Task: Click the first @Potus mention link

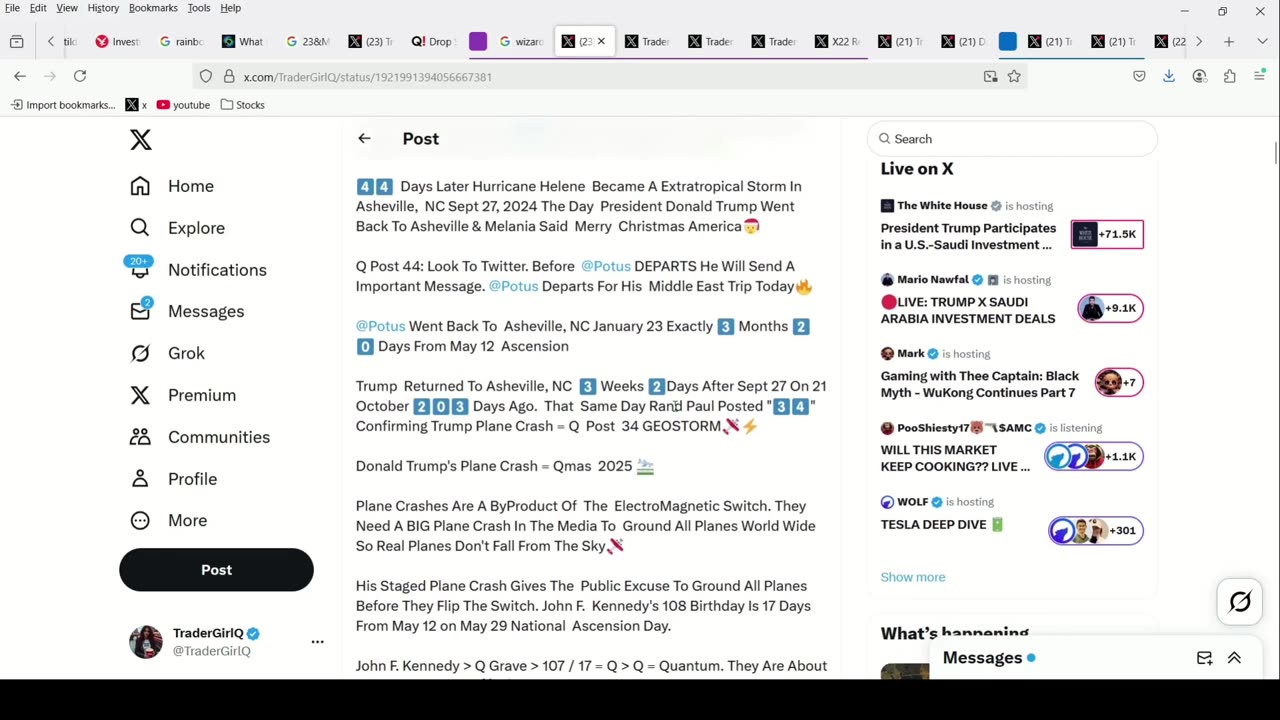Action: [x=606, y=266]
